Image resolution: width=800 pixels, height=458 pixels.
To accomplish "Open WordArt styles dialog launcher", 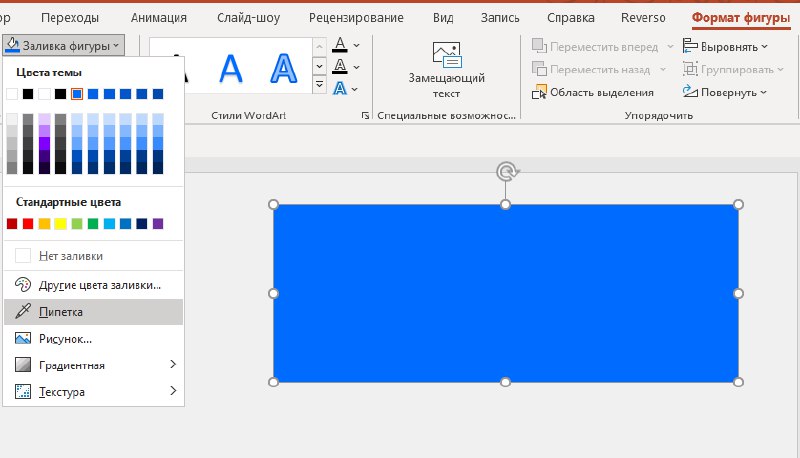I will pyautogui.click(x=365, y=116).
